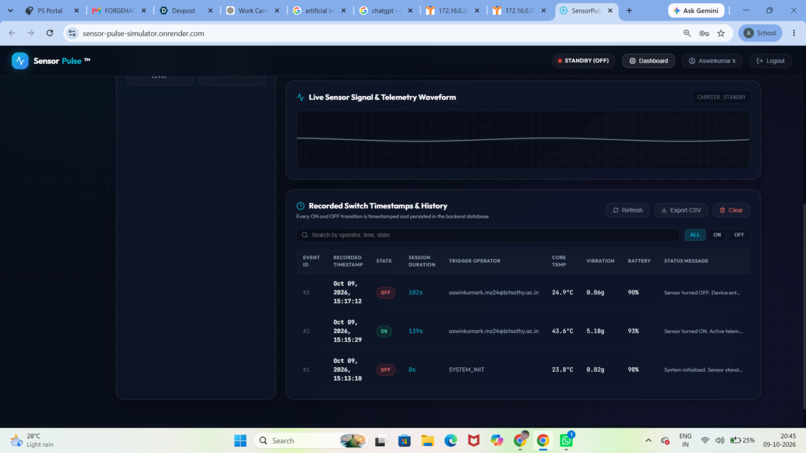
Task: Open Microsoft Edge from taskbar
Action: click(x=450, y=441)
